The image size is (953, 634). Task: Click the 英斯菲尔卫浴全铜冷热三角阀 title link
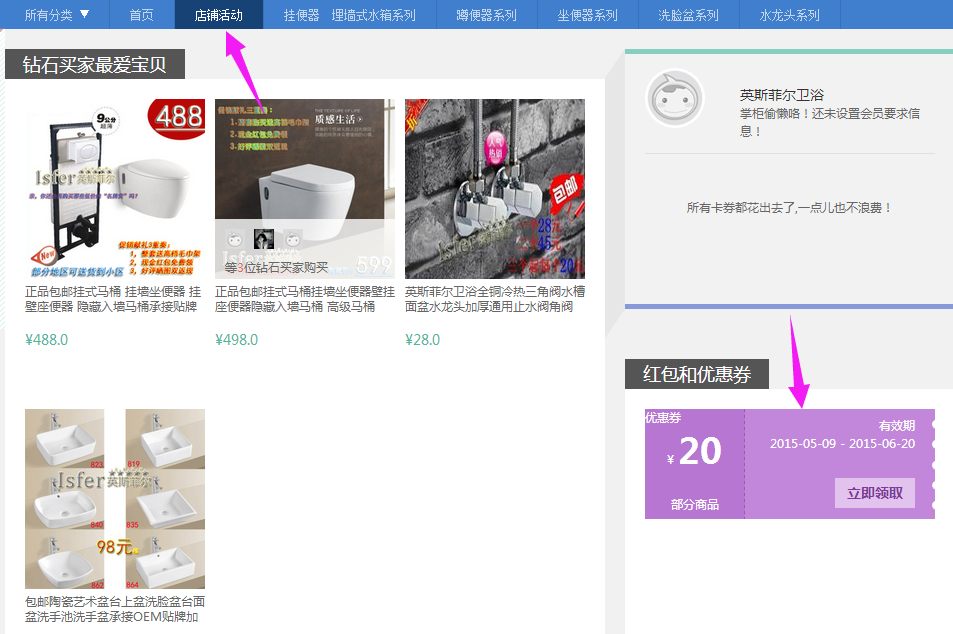click(495, 299)
